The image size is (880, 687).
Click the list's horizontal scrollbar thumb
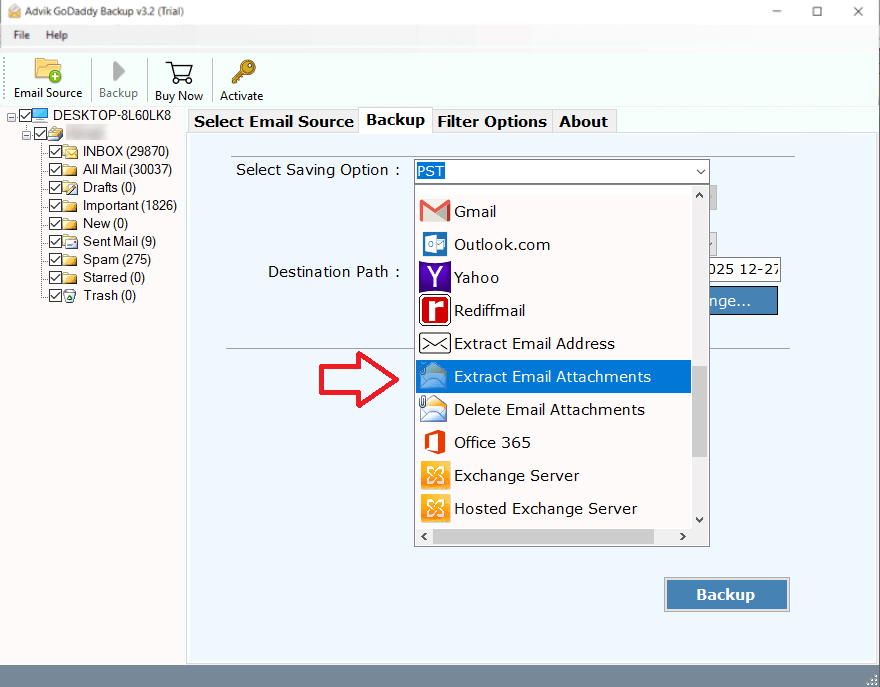[x=543, y=537]
